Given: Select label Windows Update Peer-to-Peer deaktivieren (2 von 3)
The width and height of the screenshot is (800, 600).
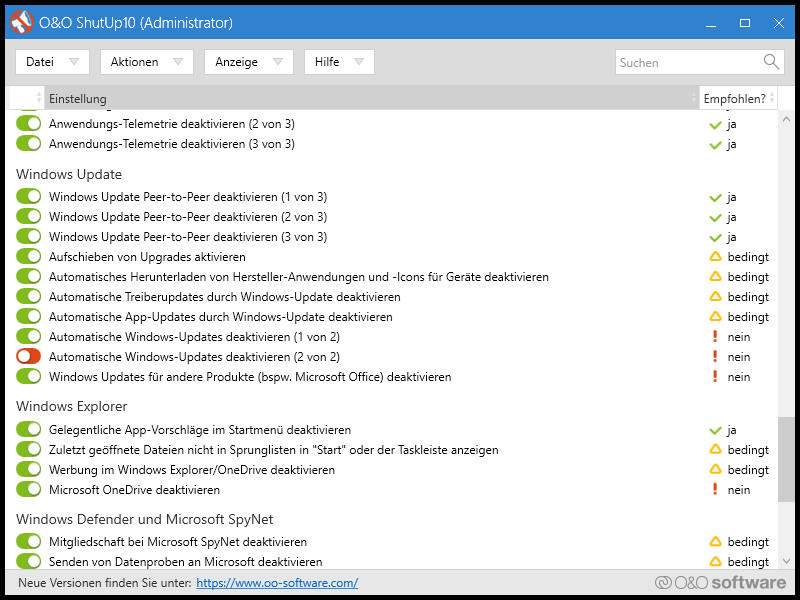Looking at the screenshot, I should pyautogui.click(x=188, y=217).
